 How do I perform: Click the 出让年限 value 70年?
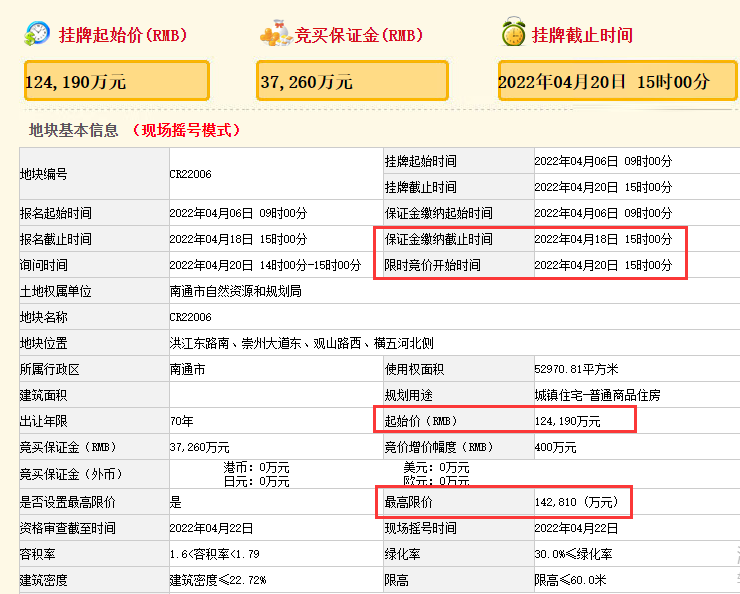tap(182, 421)
